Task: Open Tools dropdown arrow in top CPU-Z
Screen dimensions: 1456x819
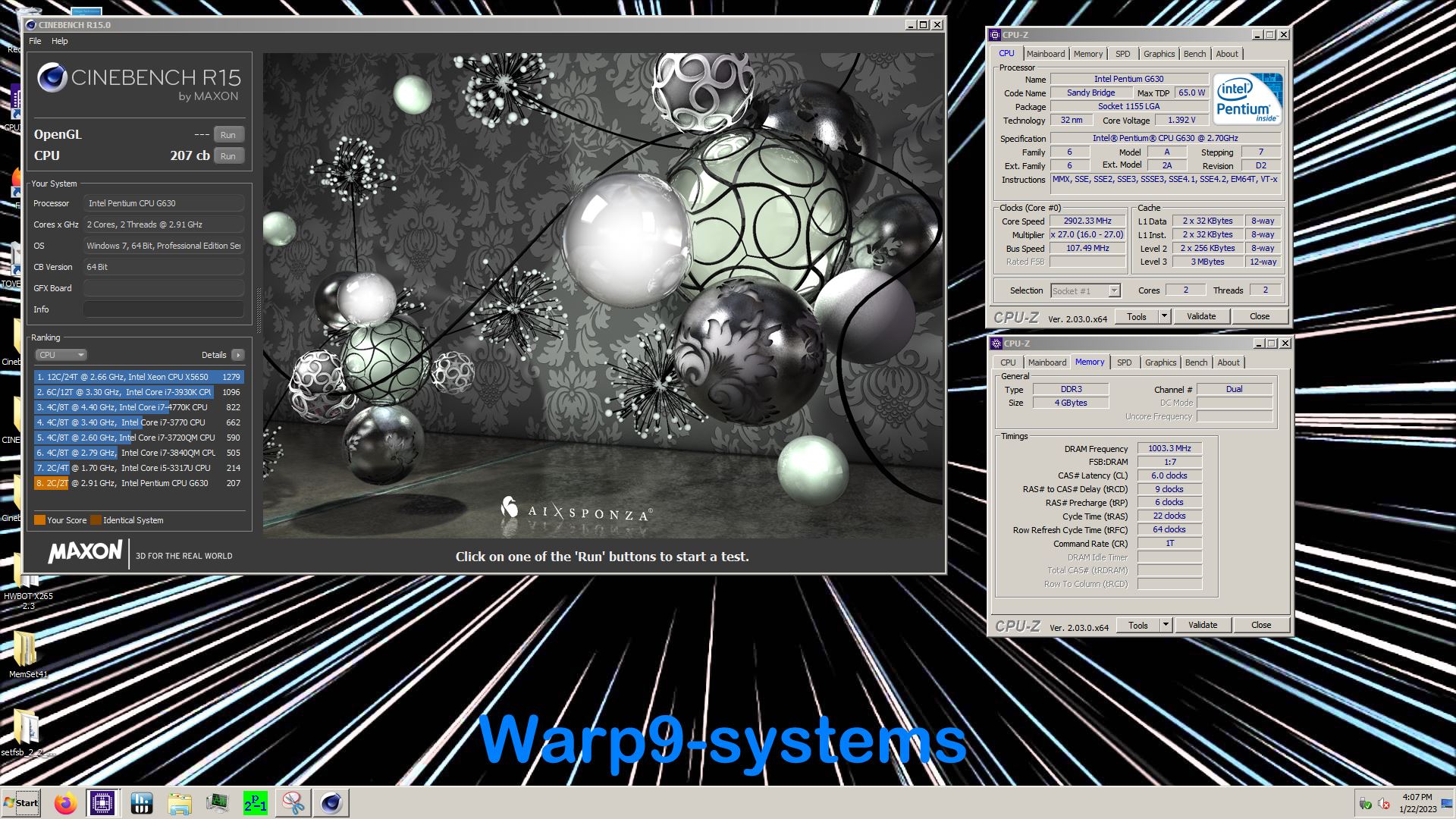Action: [1164, 317]
